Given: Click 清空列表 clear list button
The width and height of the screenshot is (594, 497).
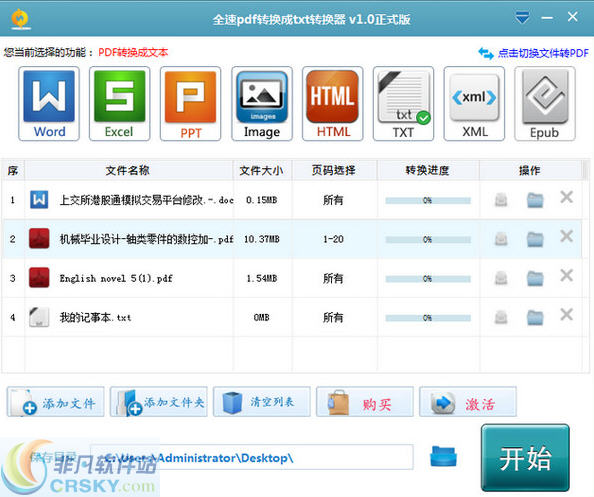Looking at the screenshot, I should (x=262, y=402).
